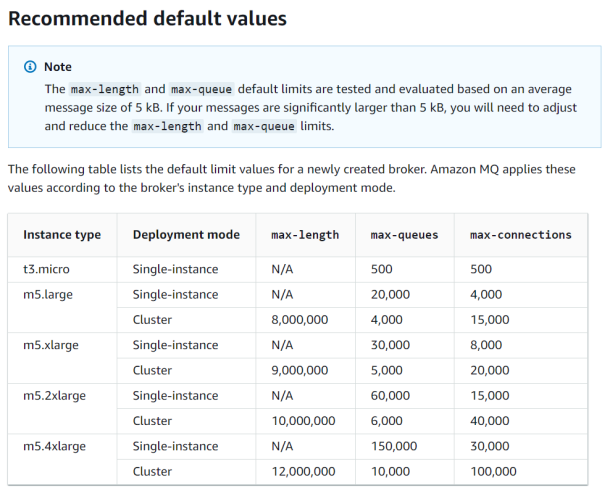The width and height of the screenshot is (602, 491).
Task: Click the 20,000 max-queues value for m5.large
Action: point(390,294)
